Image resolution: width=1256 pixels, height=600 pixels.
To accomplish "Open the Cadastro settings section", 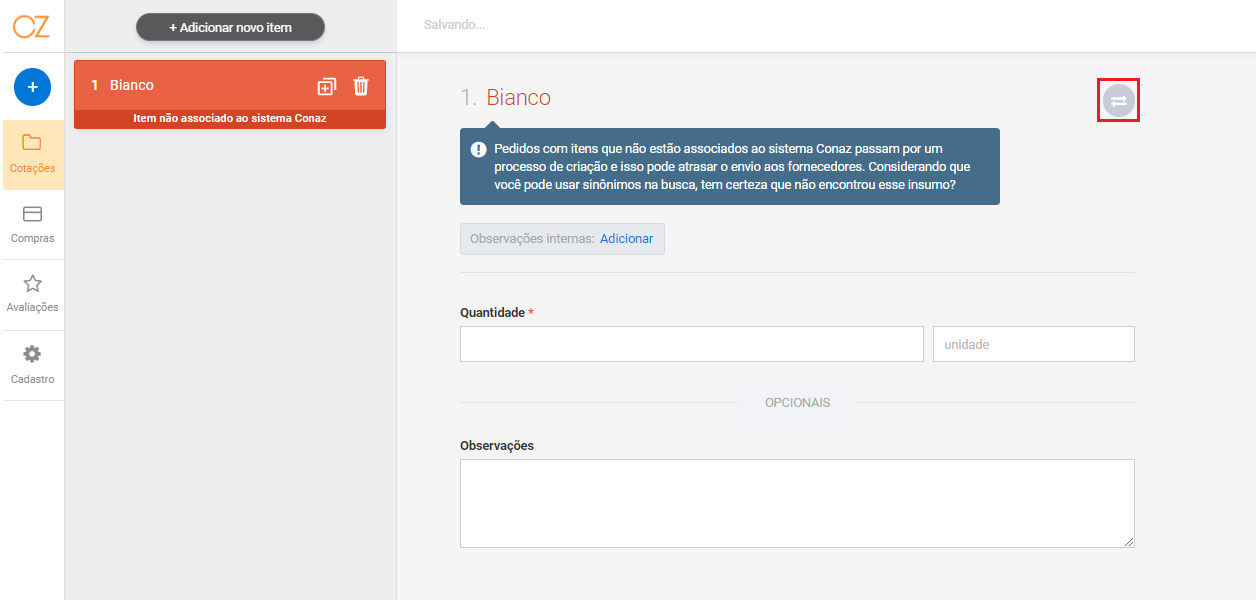I will [x=33, y=365].
